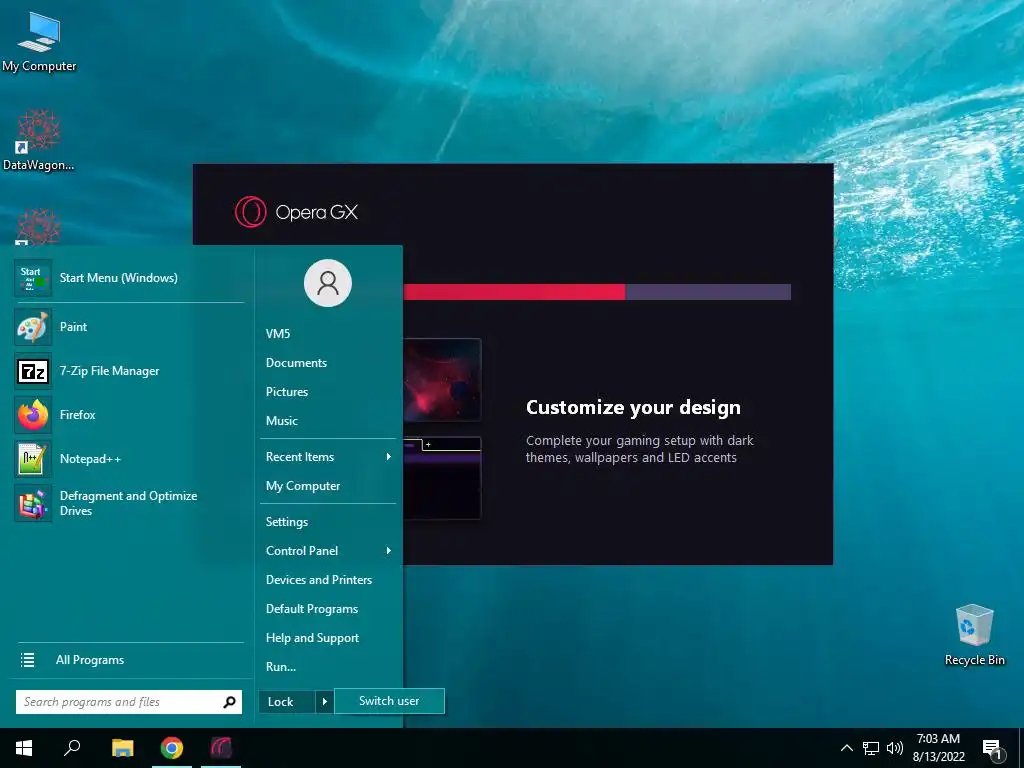Select the My Computer desktop icon
The width and height of the screenshot is (1024, 768).
tap(39, 40)
